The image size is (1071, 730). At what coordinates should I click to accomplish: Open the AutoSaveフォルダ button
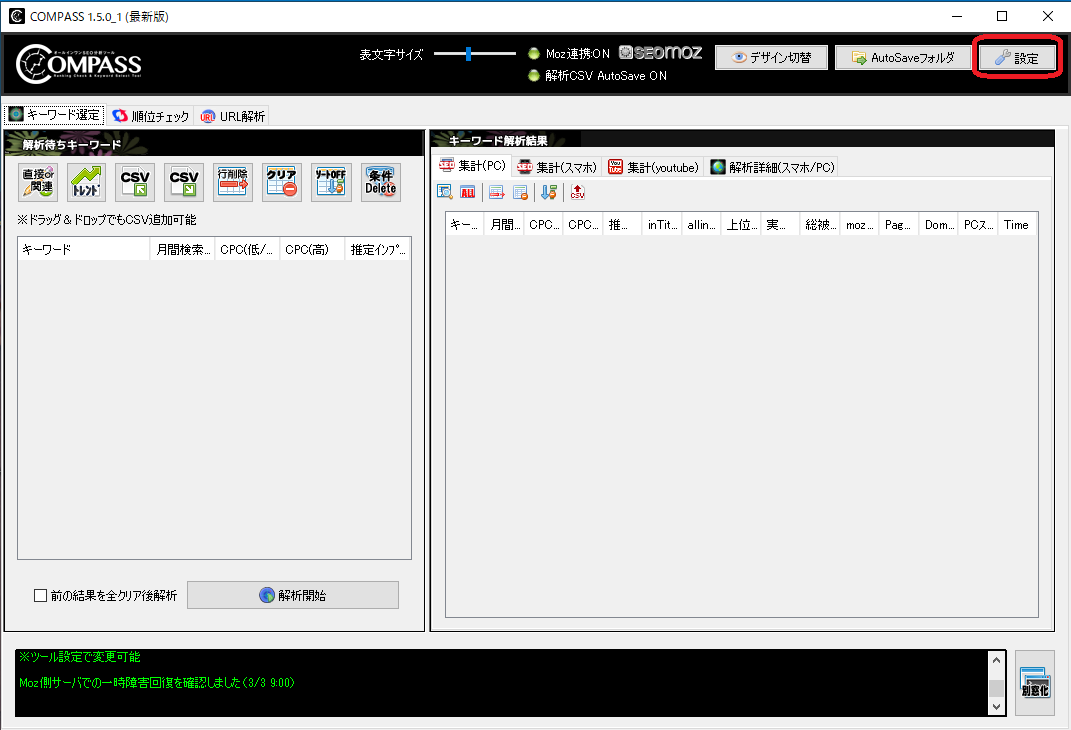[x=902, y=57]
